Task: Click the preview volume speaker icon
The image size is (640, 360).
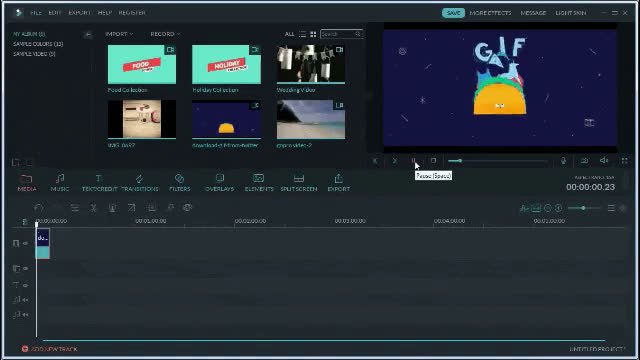Action: click(604, 161)
